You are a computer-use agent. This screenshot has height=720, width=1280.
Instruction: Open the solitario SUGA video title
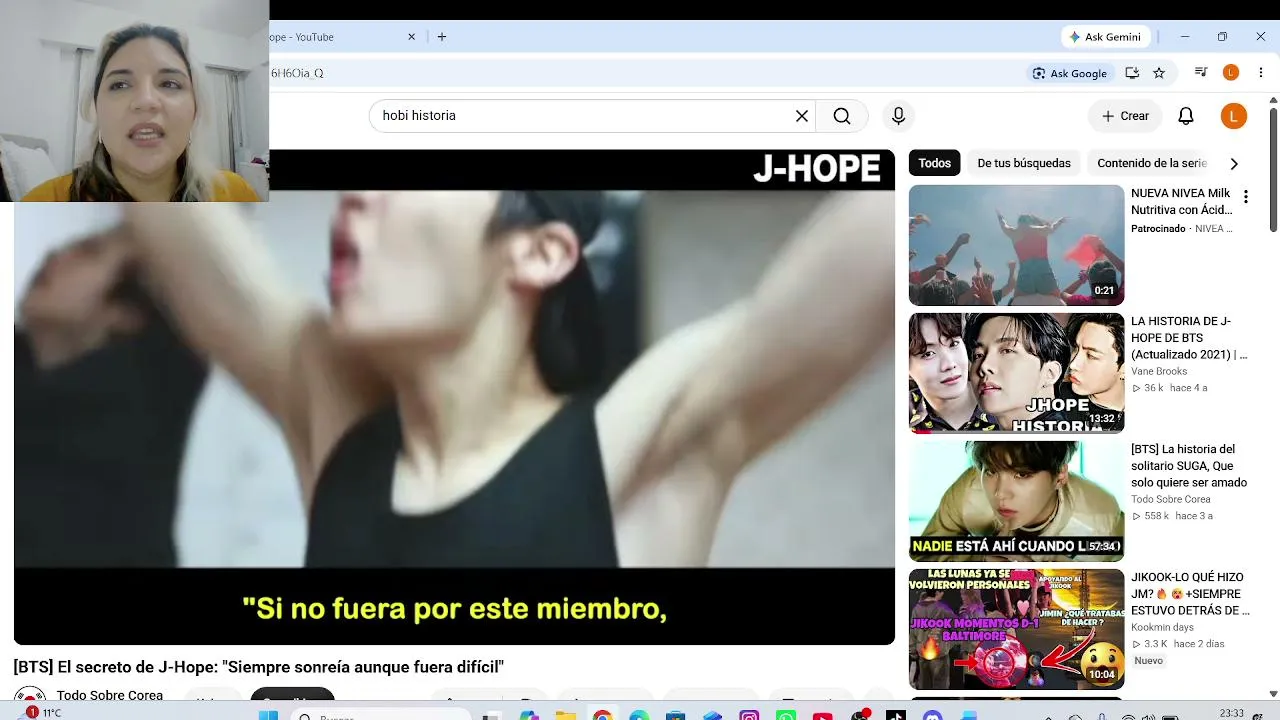click(x=1189, y=466)
